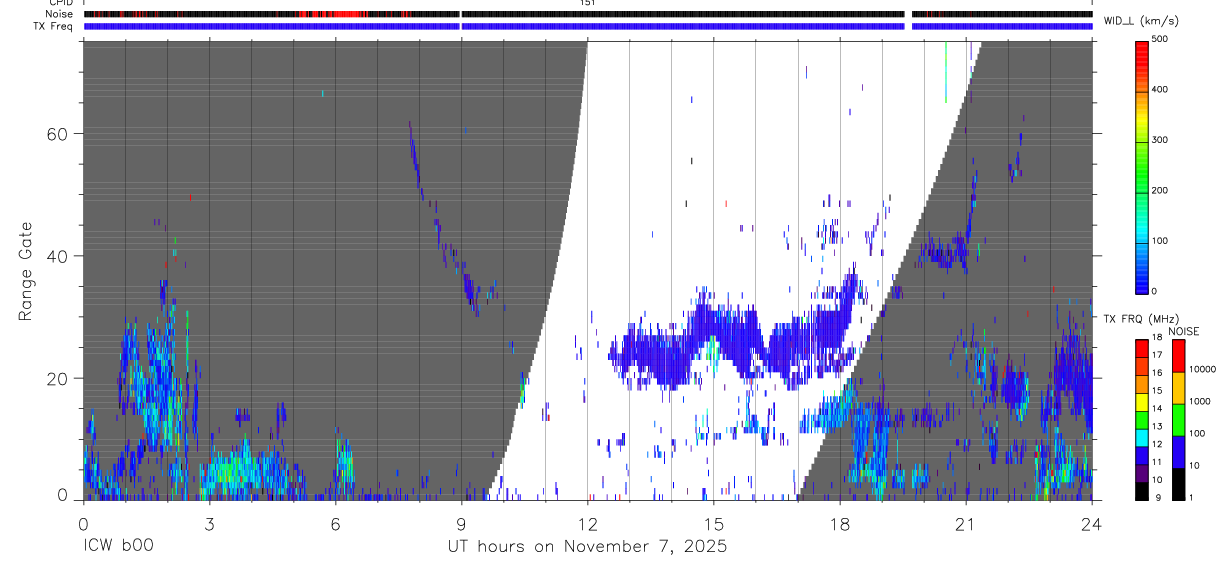Click the green vertical streak near 20.5 UT

pyautogui.click(x=945, y=72)
